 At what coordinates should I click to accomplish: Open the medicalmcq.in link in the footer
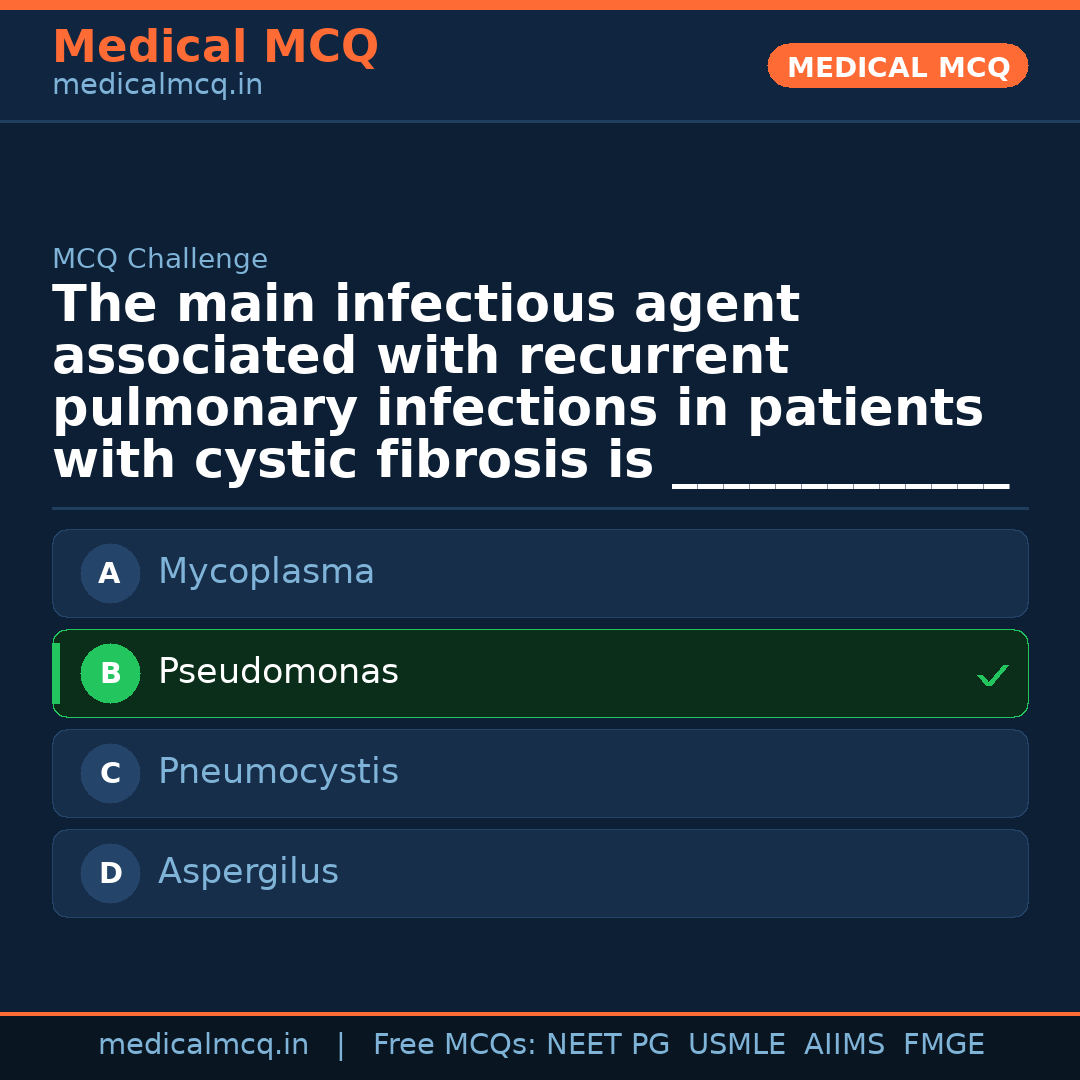pos(203,1045)
